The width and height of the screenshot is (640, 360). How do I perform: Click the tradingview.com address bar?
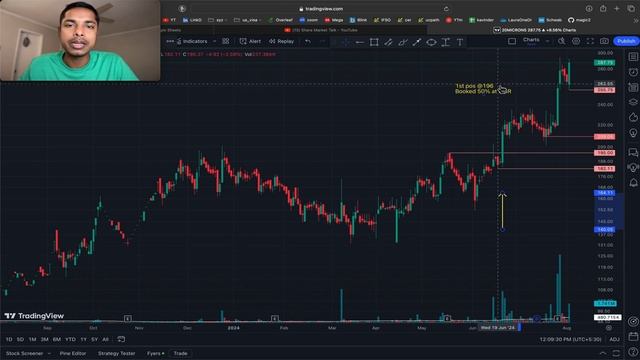pyautogui.click(x=321, y=9)
